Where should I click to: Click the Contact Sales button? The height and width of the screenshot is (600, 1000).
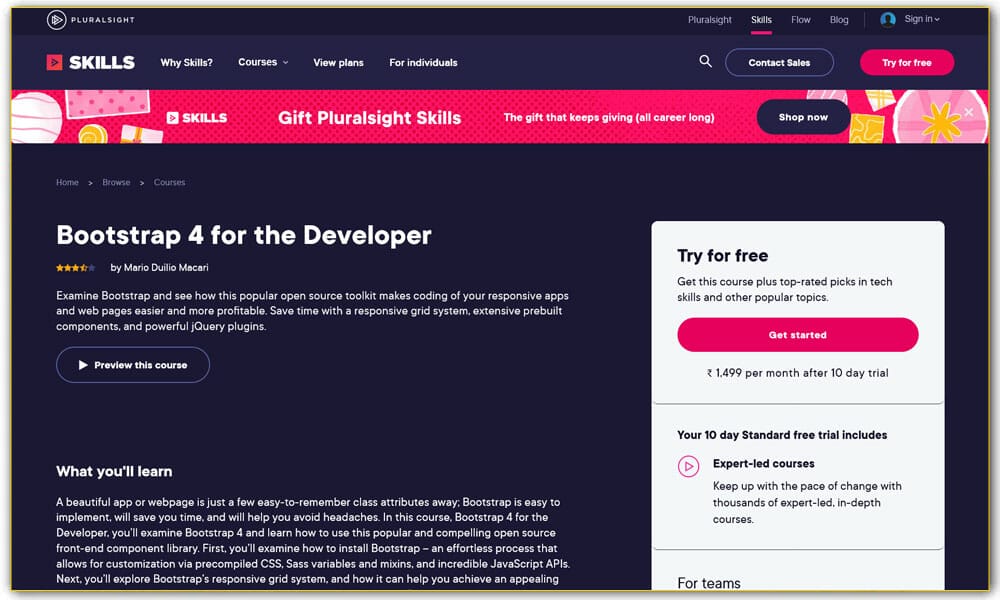(x=779, y=62)
